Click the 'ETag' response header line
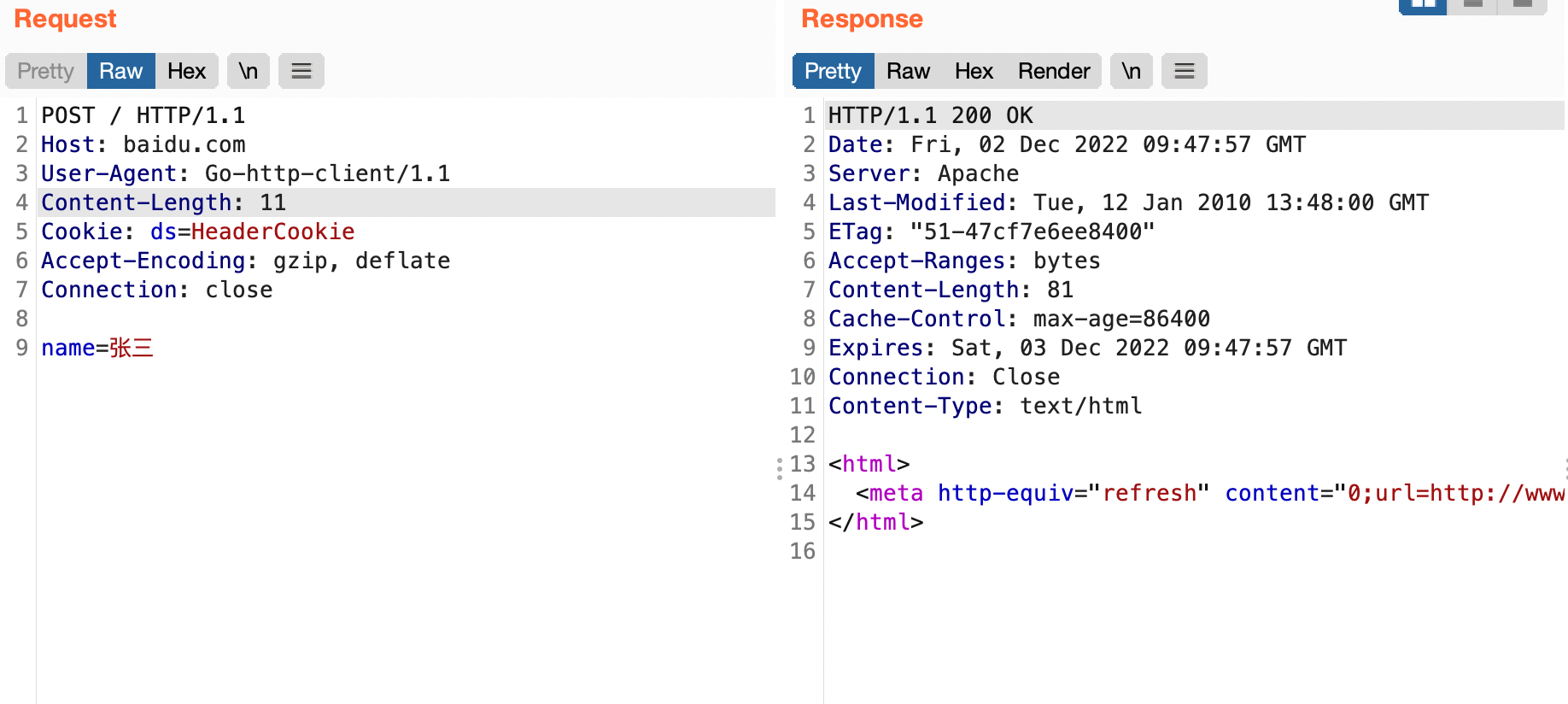 click(992, 232)
